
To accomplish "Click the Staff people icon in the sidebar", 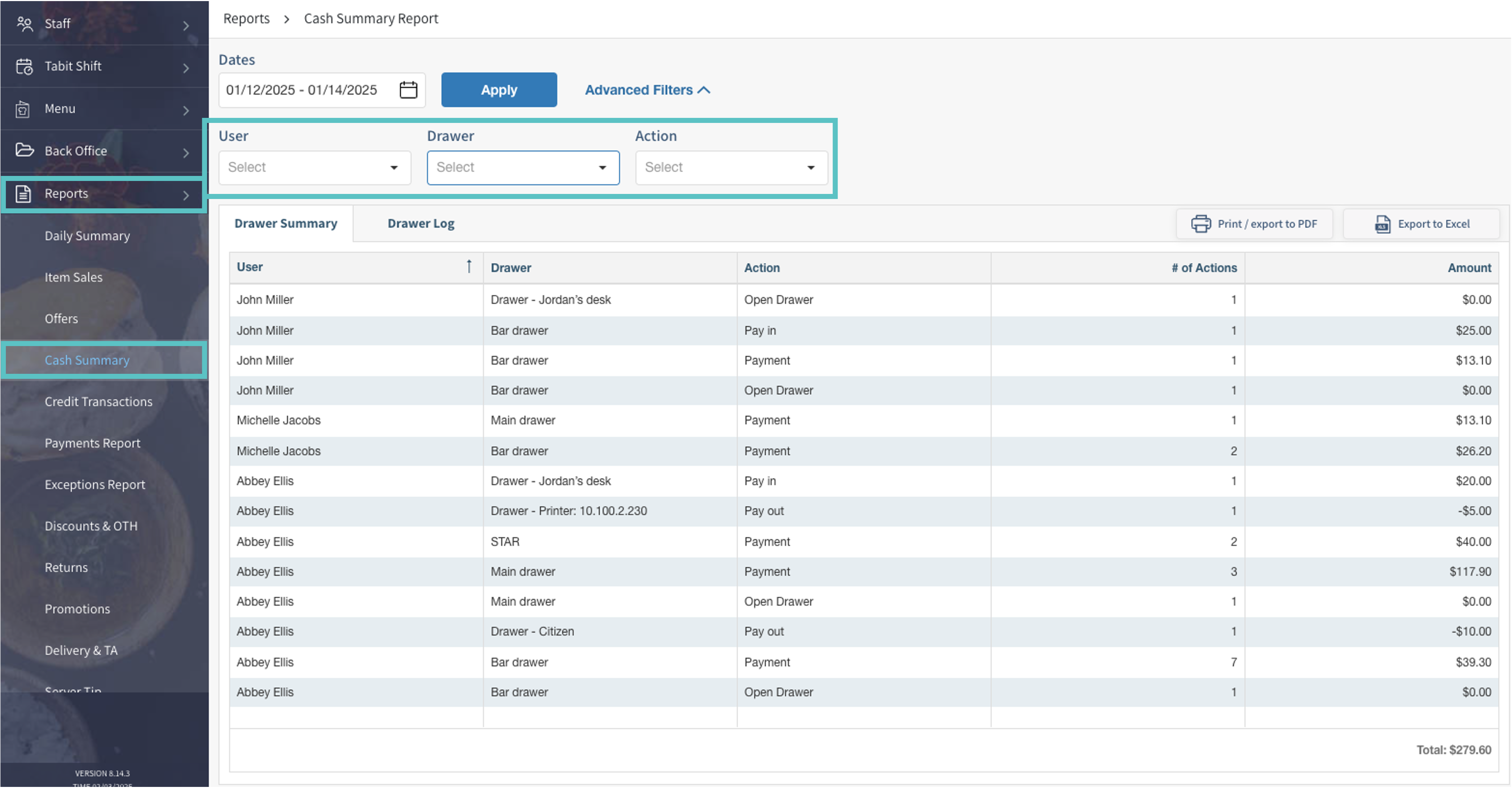I will tap(24, 23).
